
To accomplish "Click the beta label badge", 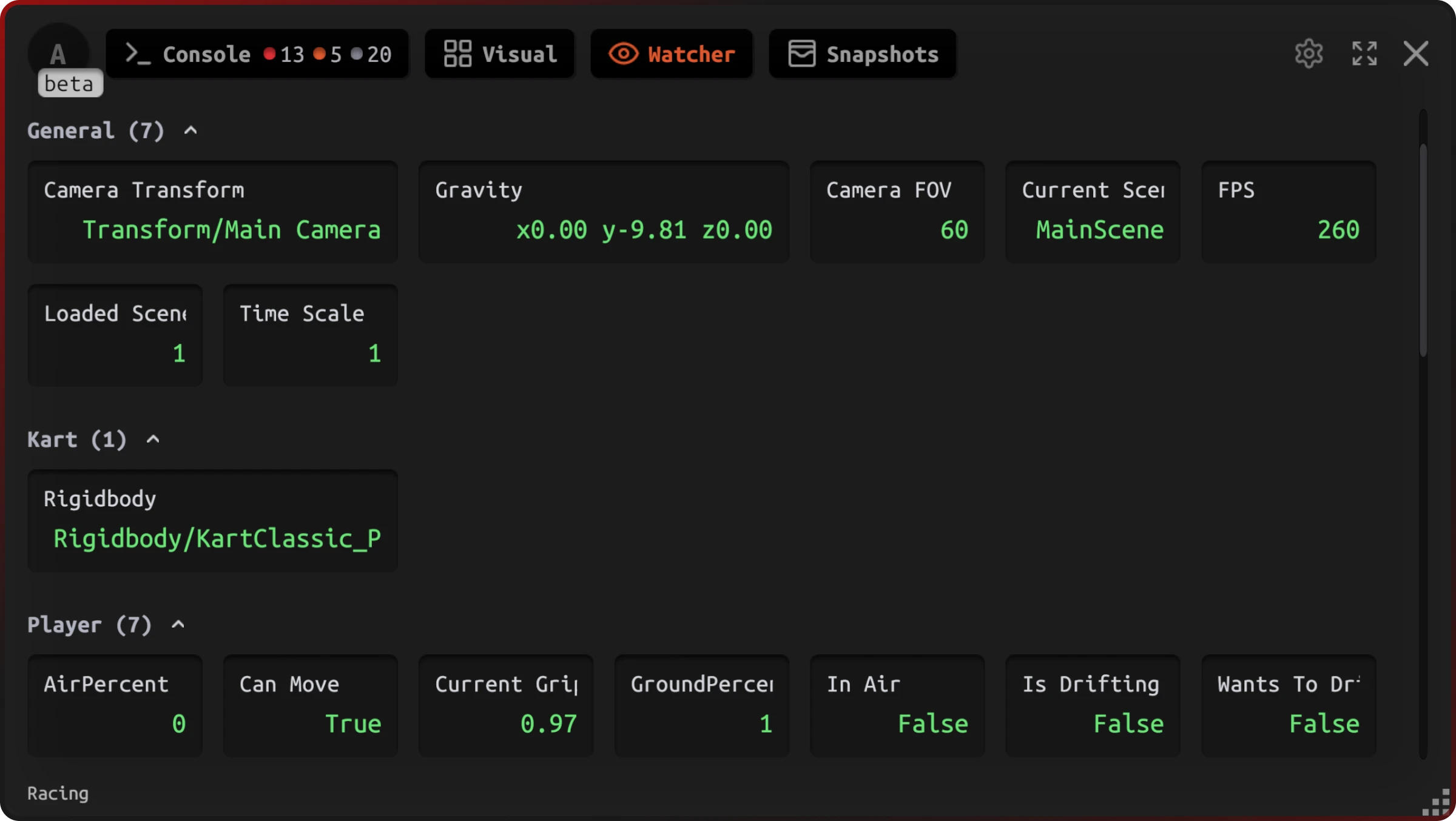I will point(70,83).
